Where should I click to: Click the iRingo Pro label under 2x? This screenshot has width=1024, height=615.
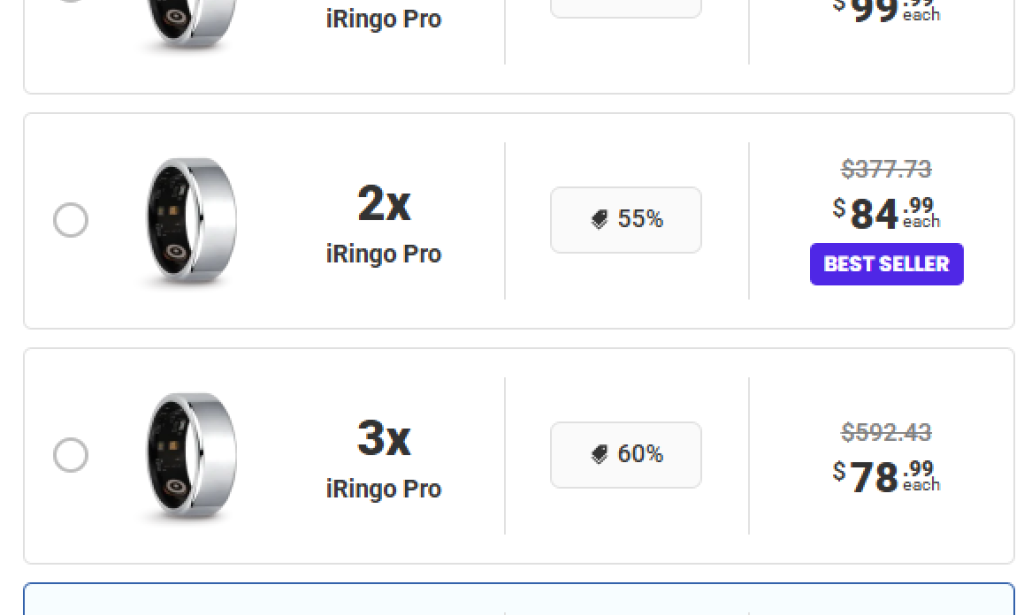tap(384, 254)
